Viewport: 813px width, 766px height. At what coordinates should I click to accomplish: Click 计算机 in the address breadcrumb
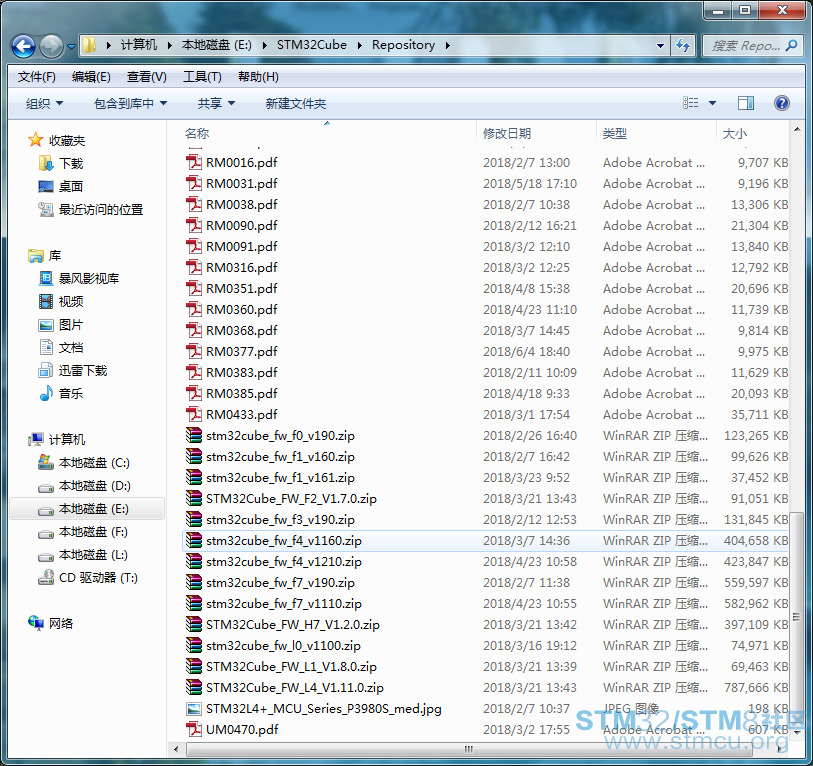pyautogui.click(x=138, y=45)
